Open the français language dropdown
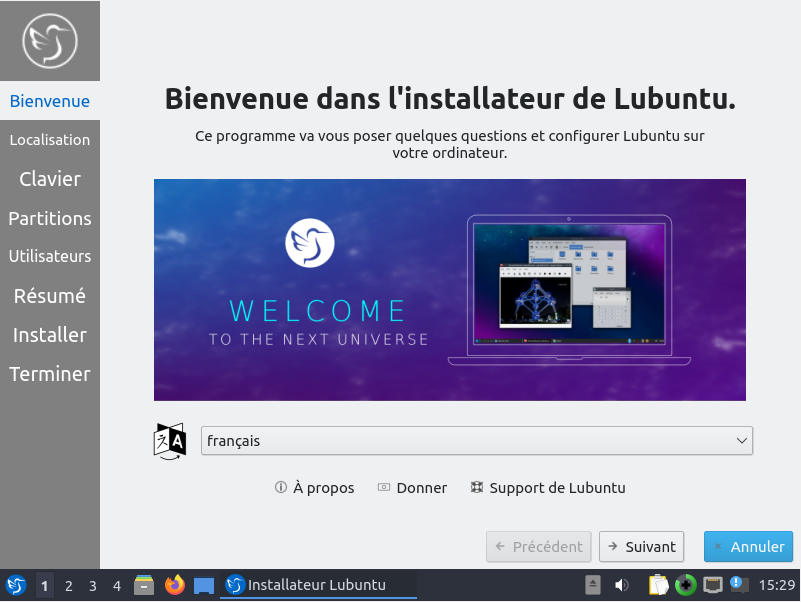Image resolution: width=801 pixels, height=602 pixels. [x=477, y=441]
